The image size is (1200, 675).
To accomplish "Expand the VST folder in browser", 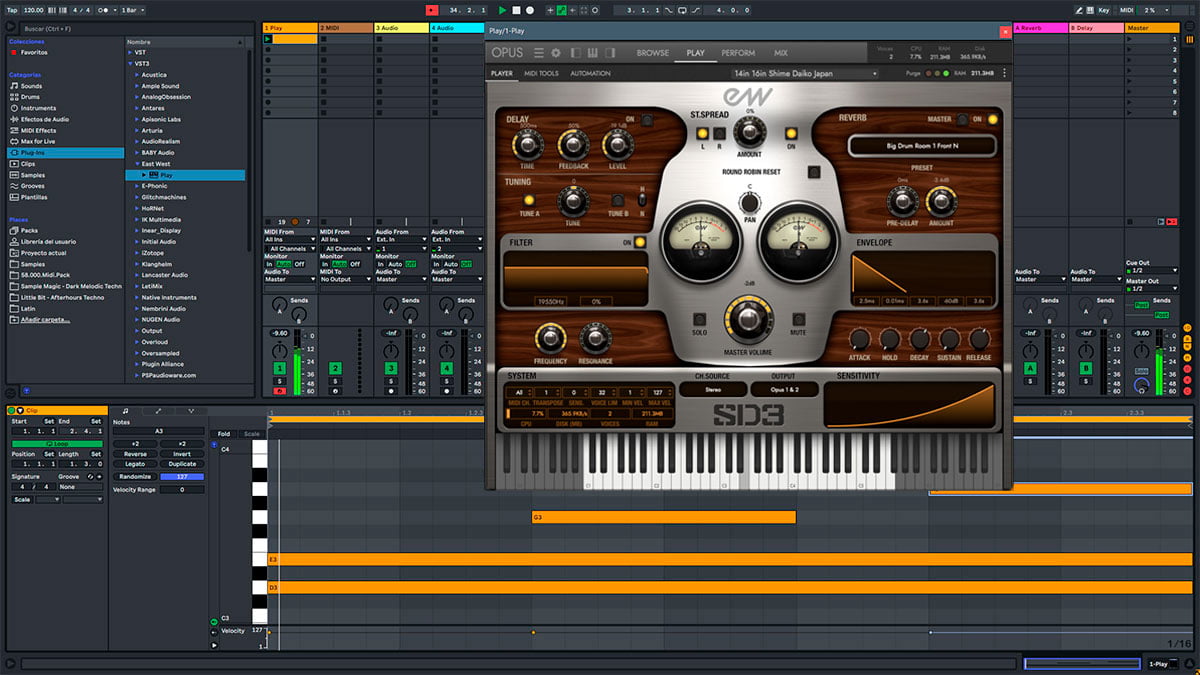I will pos(129,52).
